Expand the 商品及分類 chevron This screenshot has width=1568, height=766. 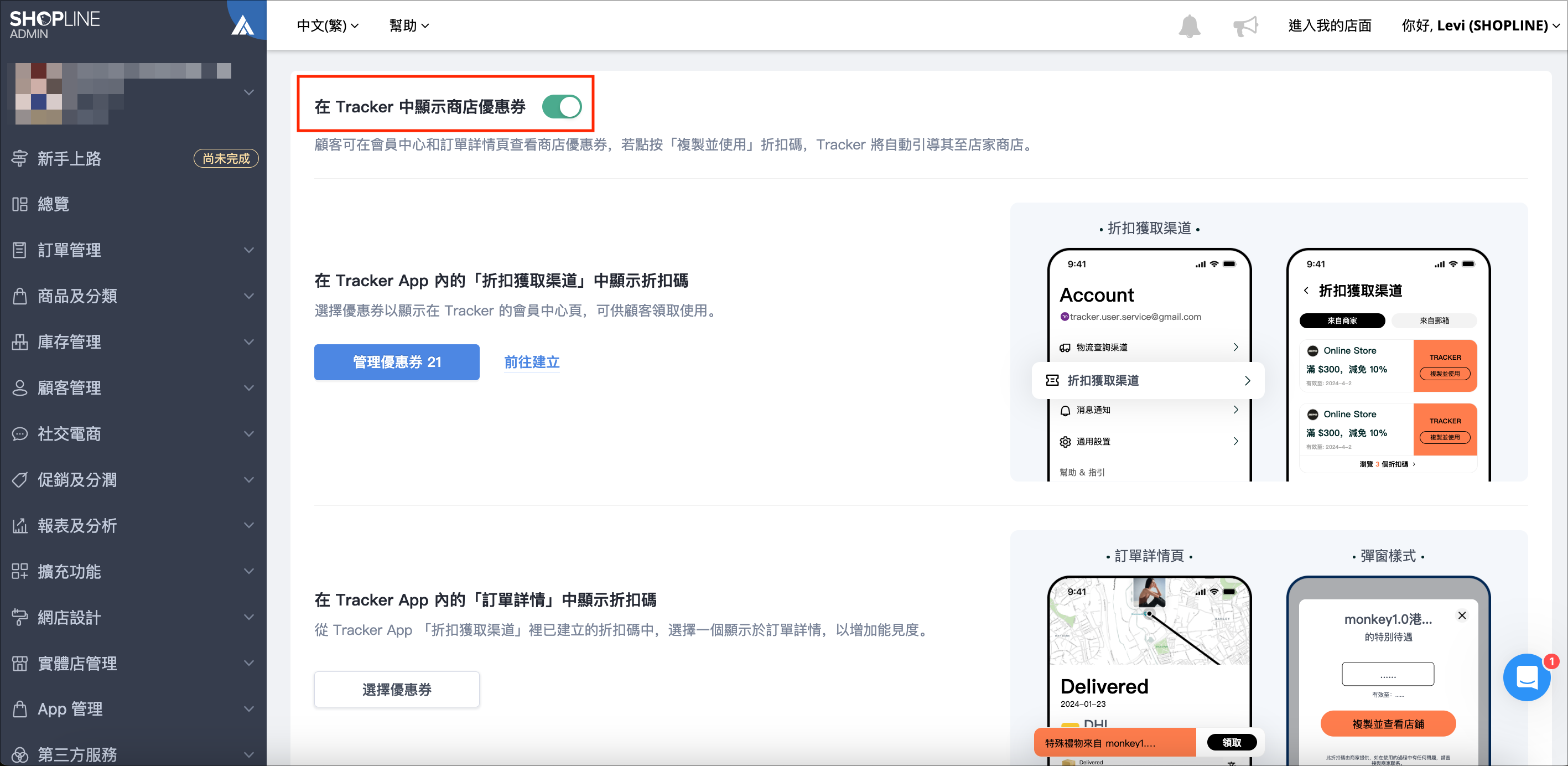coord(248,296)
